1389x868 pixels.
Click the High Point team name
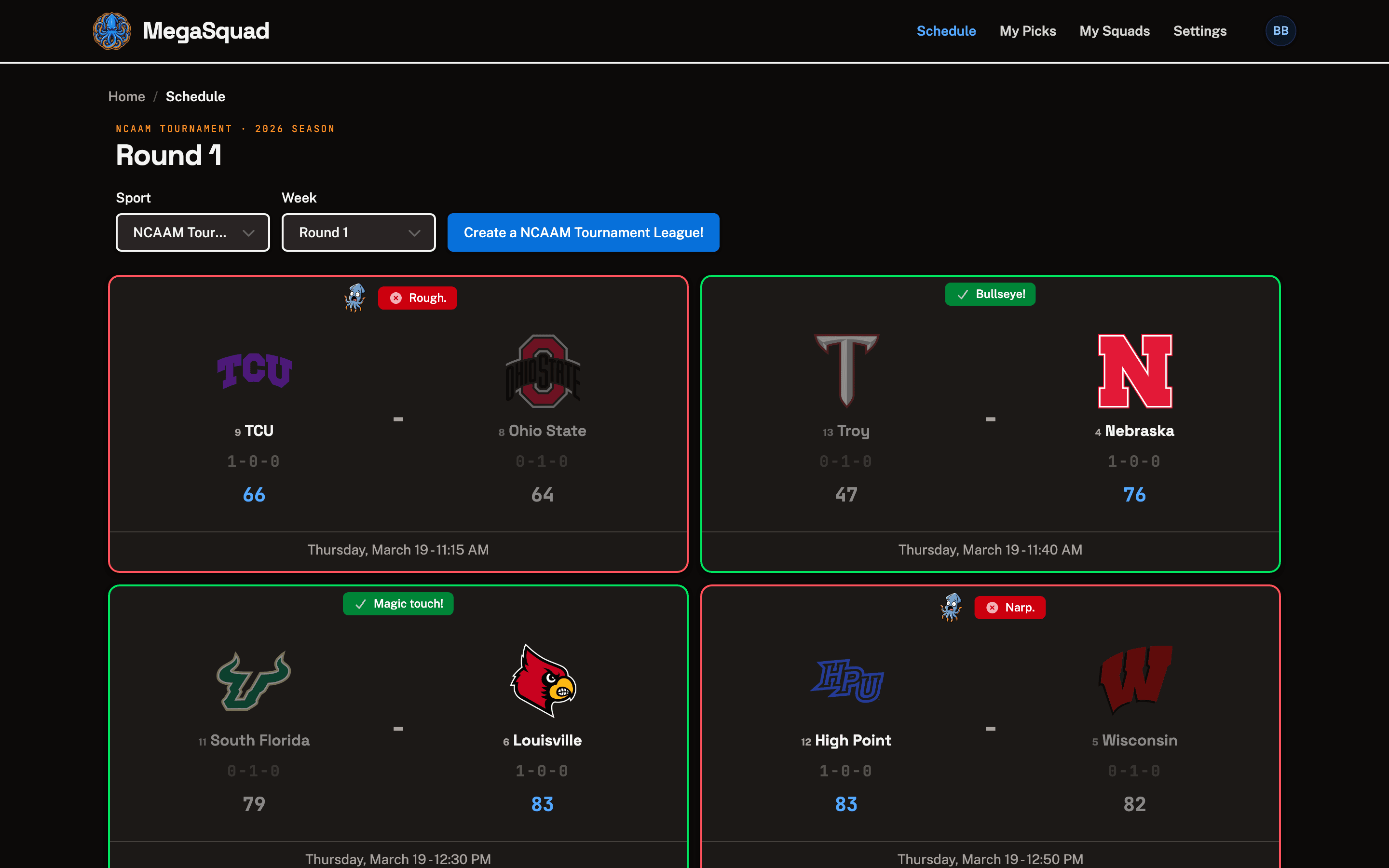click(x=853, y=740)
